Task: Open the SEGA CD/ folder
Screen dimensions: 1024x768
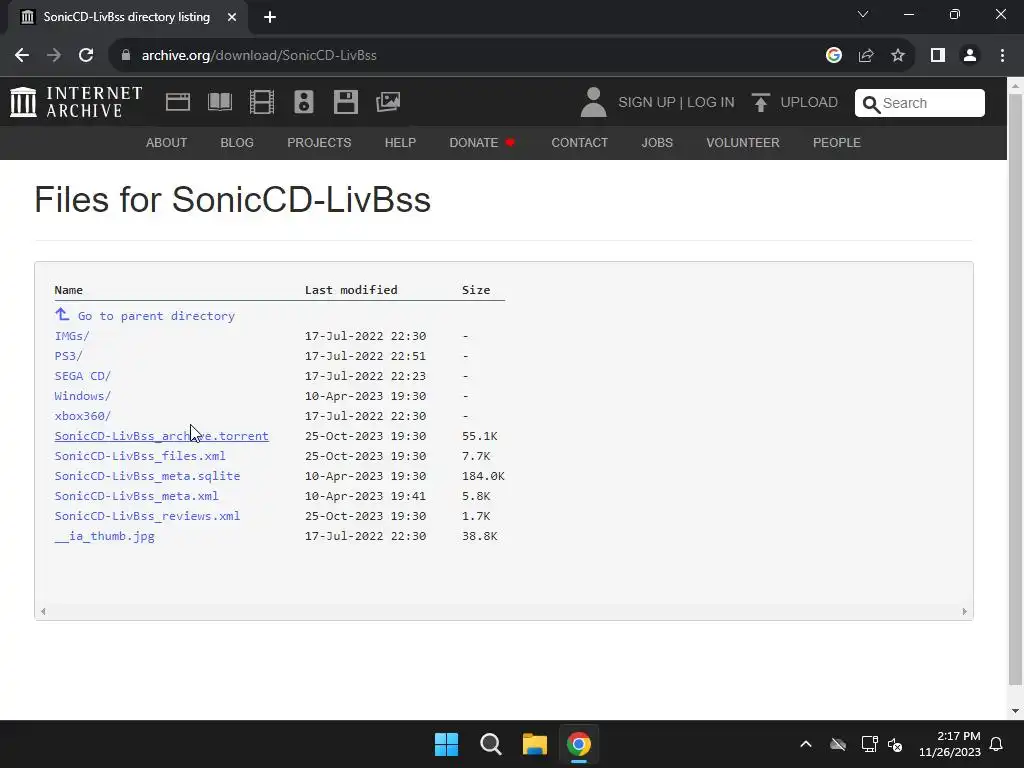Action: tap(83, 376)
